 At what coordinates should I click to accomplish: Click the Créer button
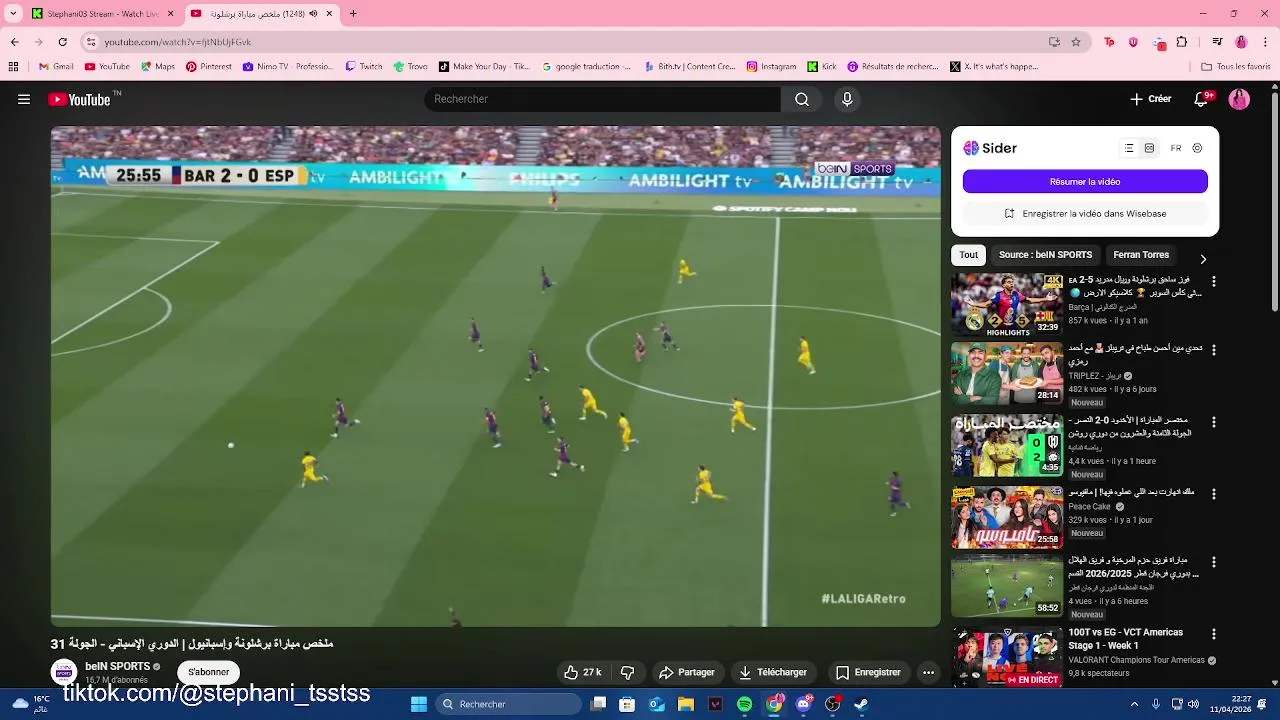1151,99
